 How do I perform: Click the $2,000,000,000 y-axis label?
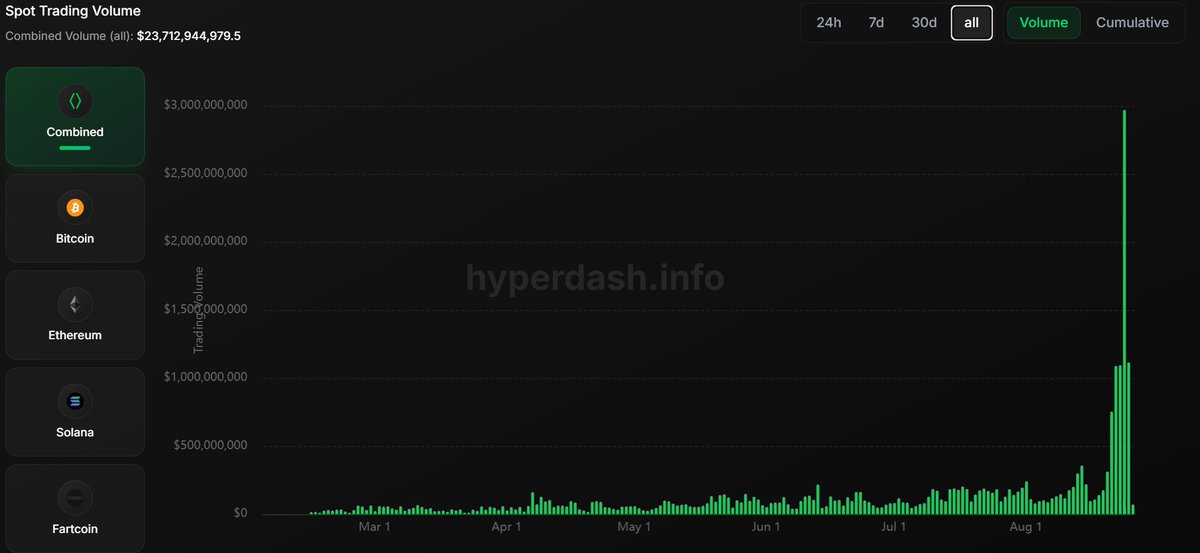click(206, 241)
